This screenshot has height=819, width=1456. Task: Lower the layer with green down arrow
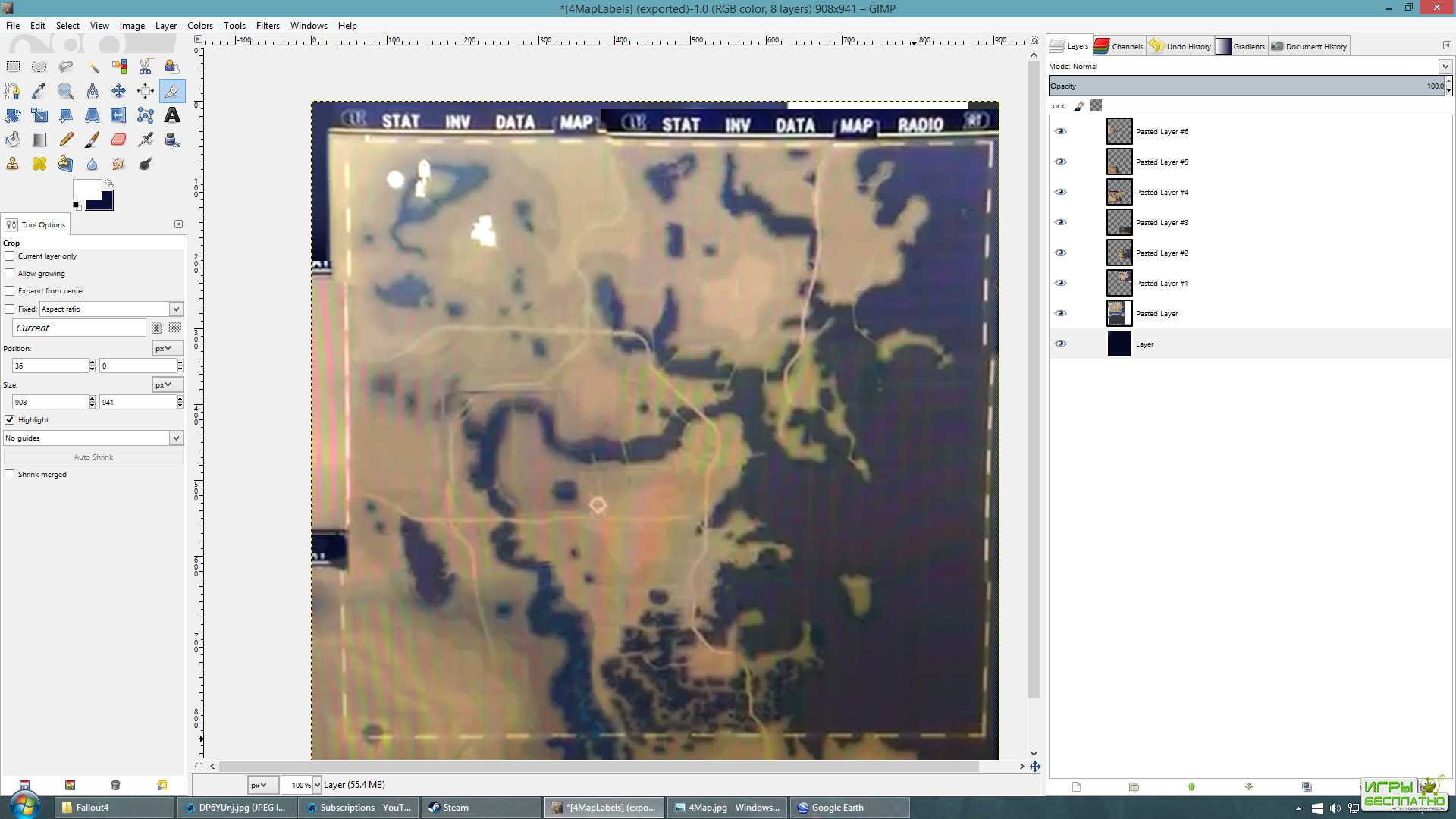(x=1249, y=787)
